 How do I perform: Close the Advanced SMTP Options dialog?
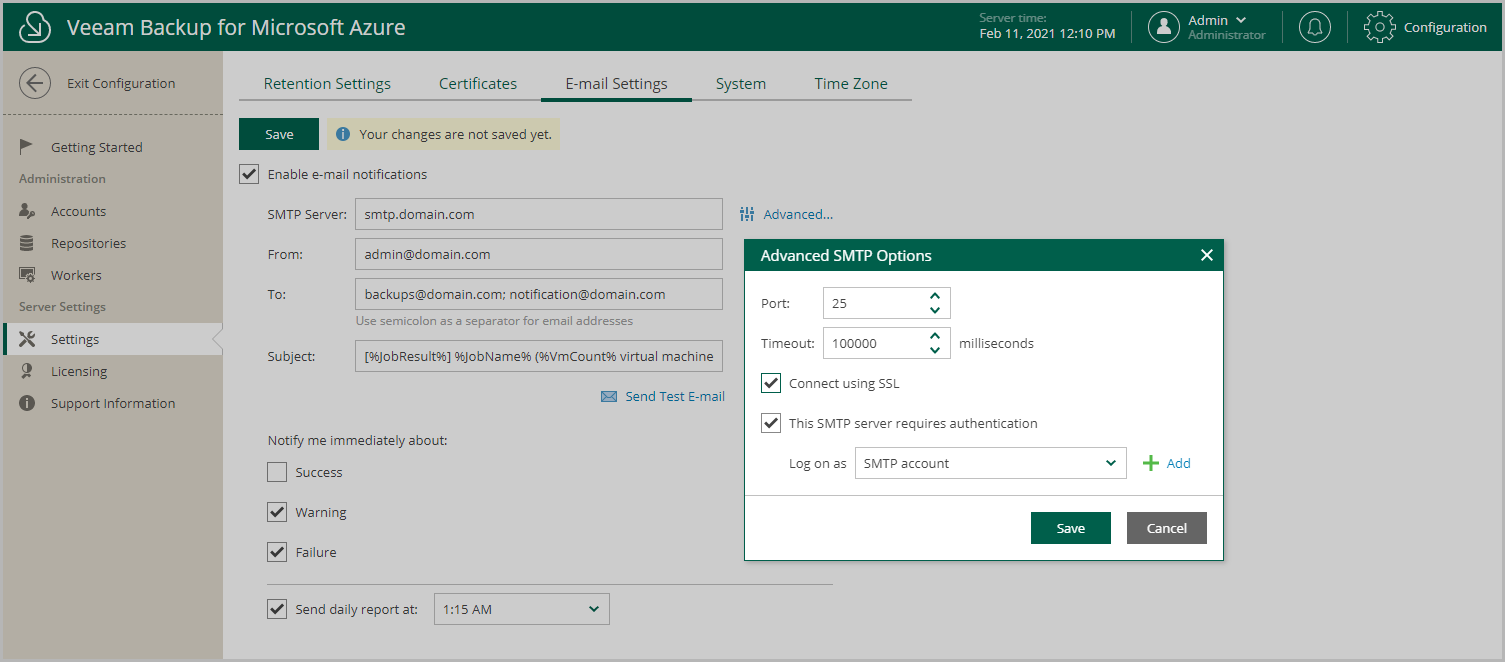(1206, 255)
